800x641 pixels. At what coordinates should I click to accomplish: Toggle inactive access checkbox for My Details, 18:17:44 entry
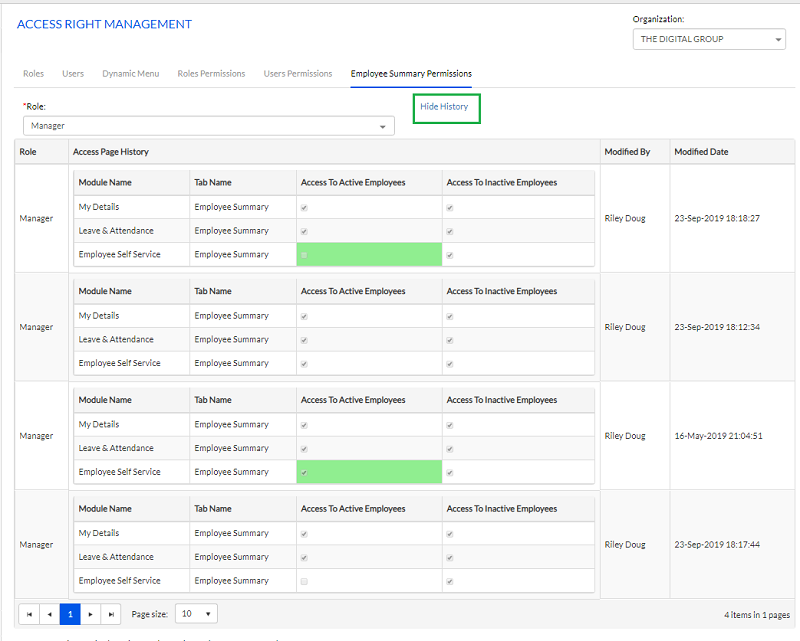point(450,534)
